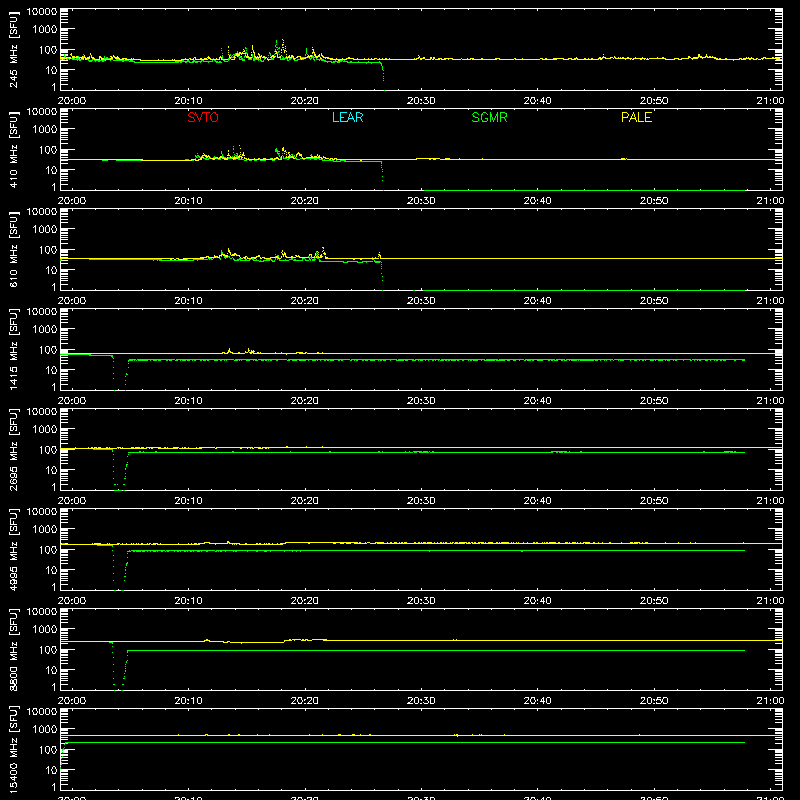Image resolution: width=800 pixels, height=800 pixels.
Task: Click the 1000 tick label of 8800 MHz plot
Action: coord(45,630)
